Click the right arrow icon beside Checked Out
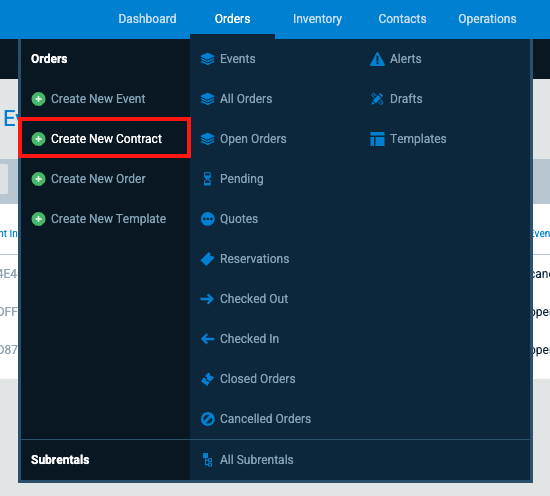Screen dimensions: 550x496 tap(207, 299)
